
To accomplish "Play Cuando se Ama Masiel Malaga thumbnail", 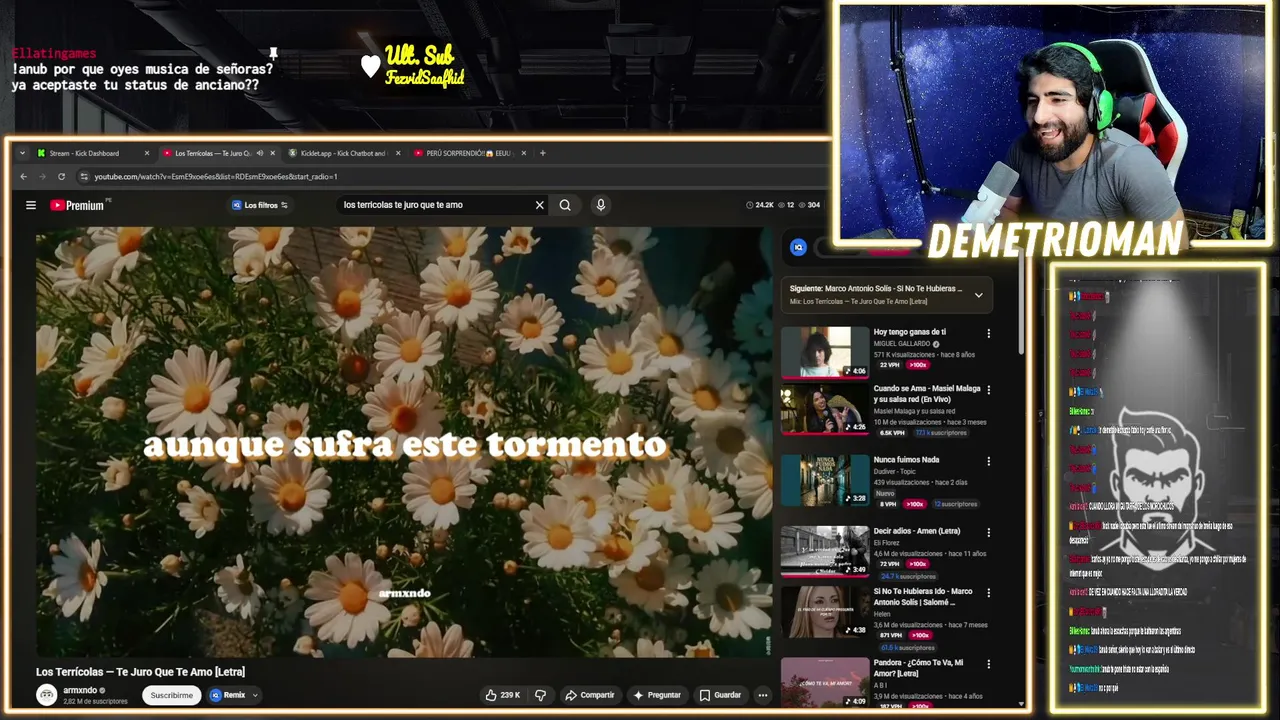I will pyautogui.click(x=825, y=409).
